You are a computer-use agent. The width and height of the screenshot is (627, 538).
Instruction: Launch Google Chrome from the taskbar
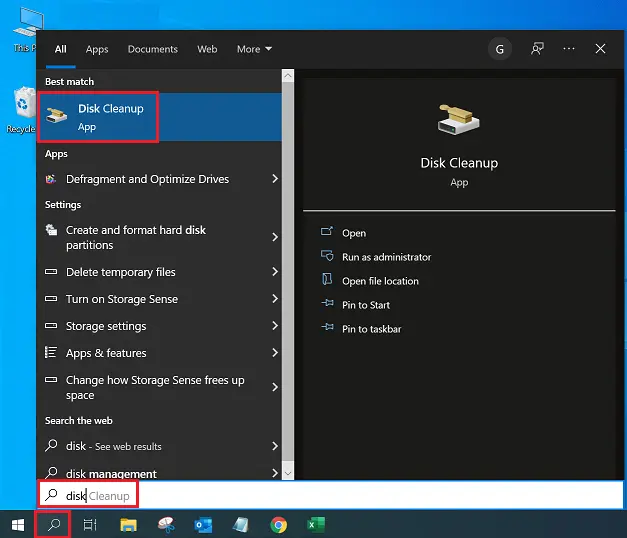point(278,525)
